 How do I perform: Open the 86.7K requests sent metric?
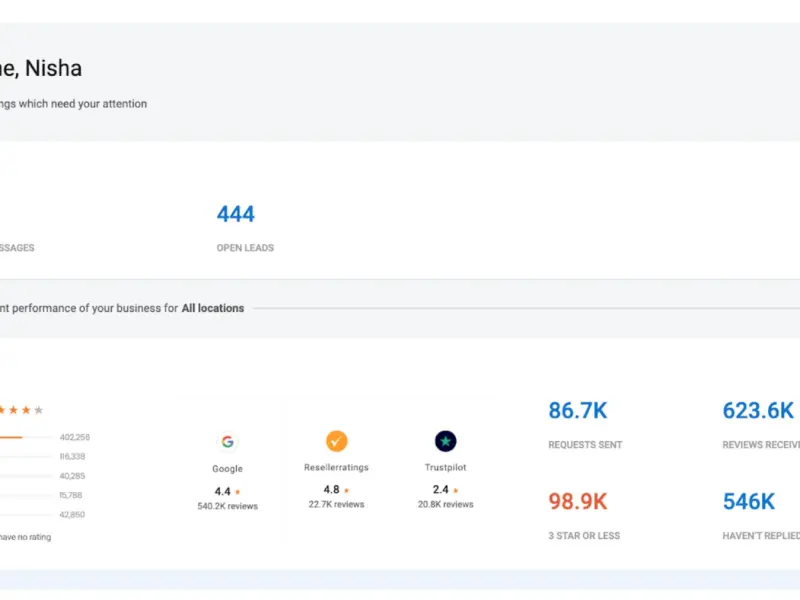(577, 411)
